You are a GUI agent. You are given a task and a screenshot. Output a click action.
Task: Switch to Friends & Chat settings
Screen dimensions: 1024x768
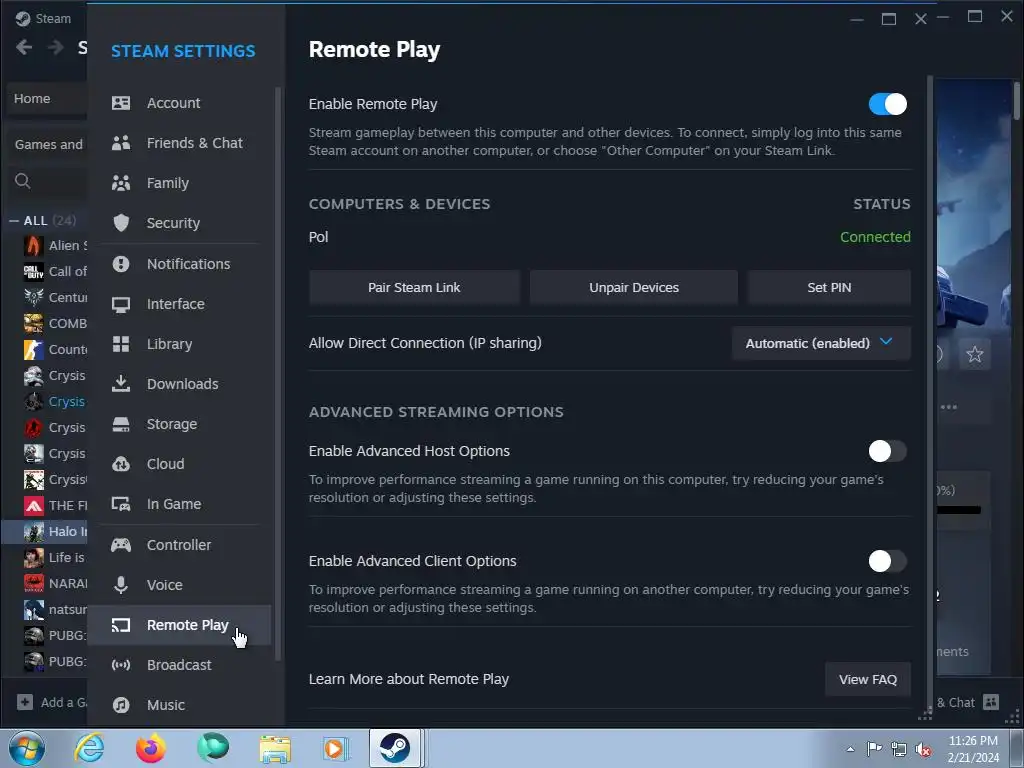(179, 143)
